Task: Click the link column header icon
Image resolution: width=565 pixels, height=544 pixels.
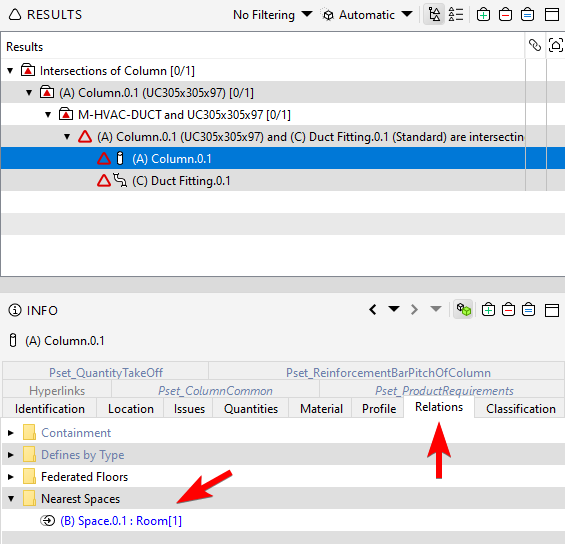Action: point(535,45)
